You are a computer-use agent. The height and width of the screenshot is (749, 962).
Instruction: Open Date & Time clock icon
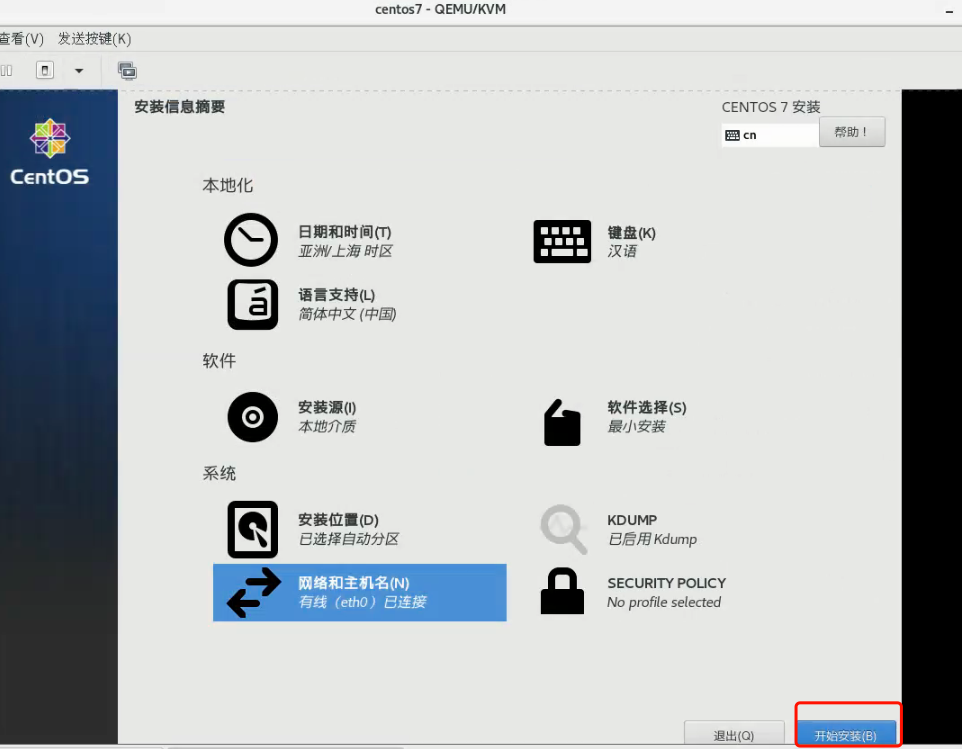tap(251, 240)
